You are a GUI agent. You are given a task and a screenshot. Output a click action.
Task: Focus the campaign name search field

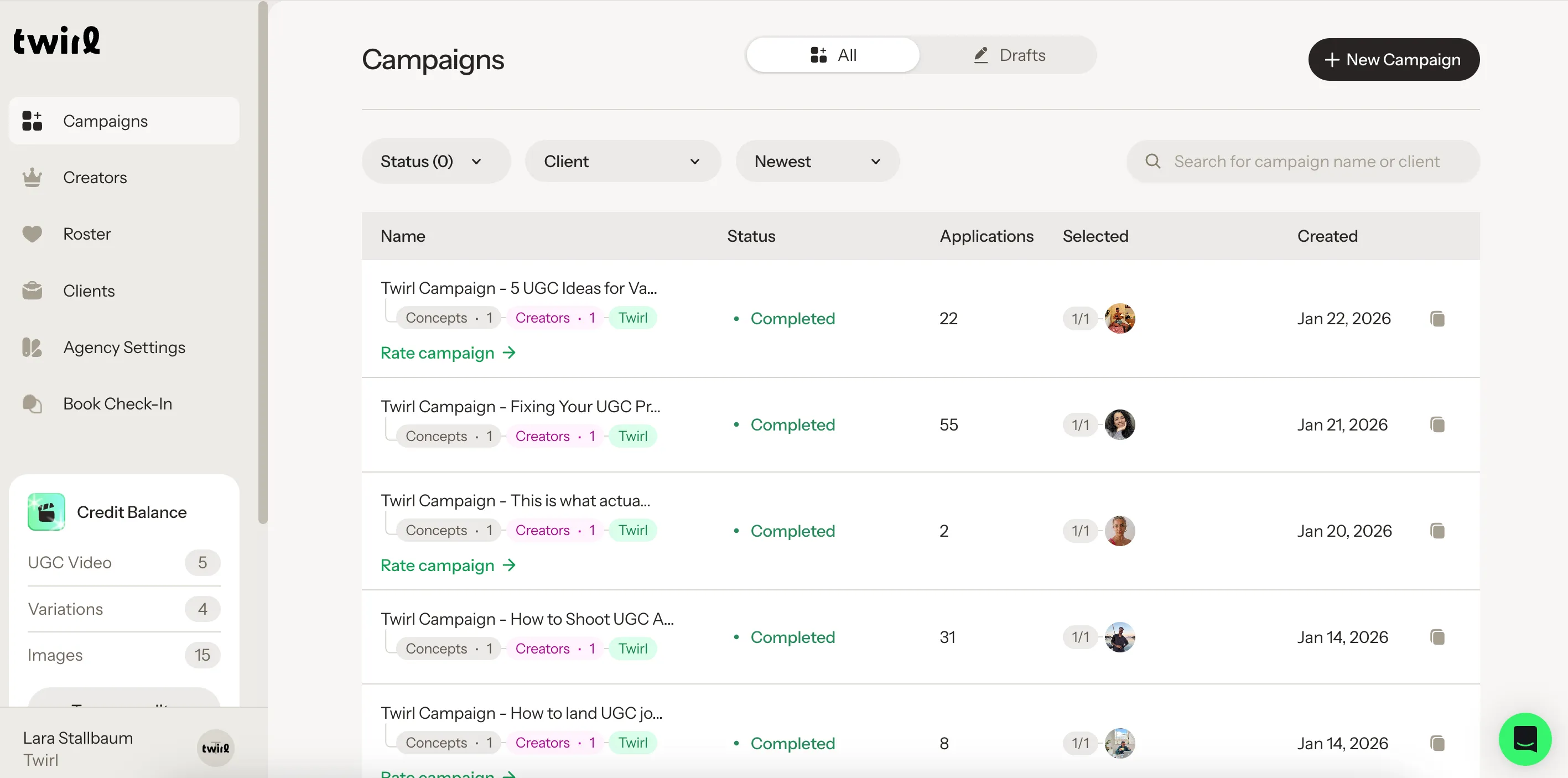1306,162
